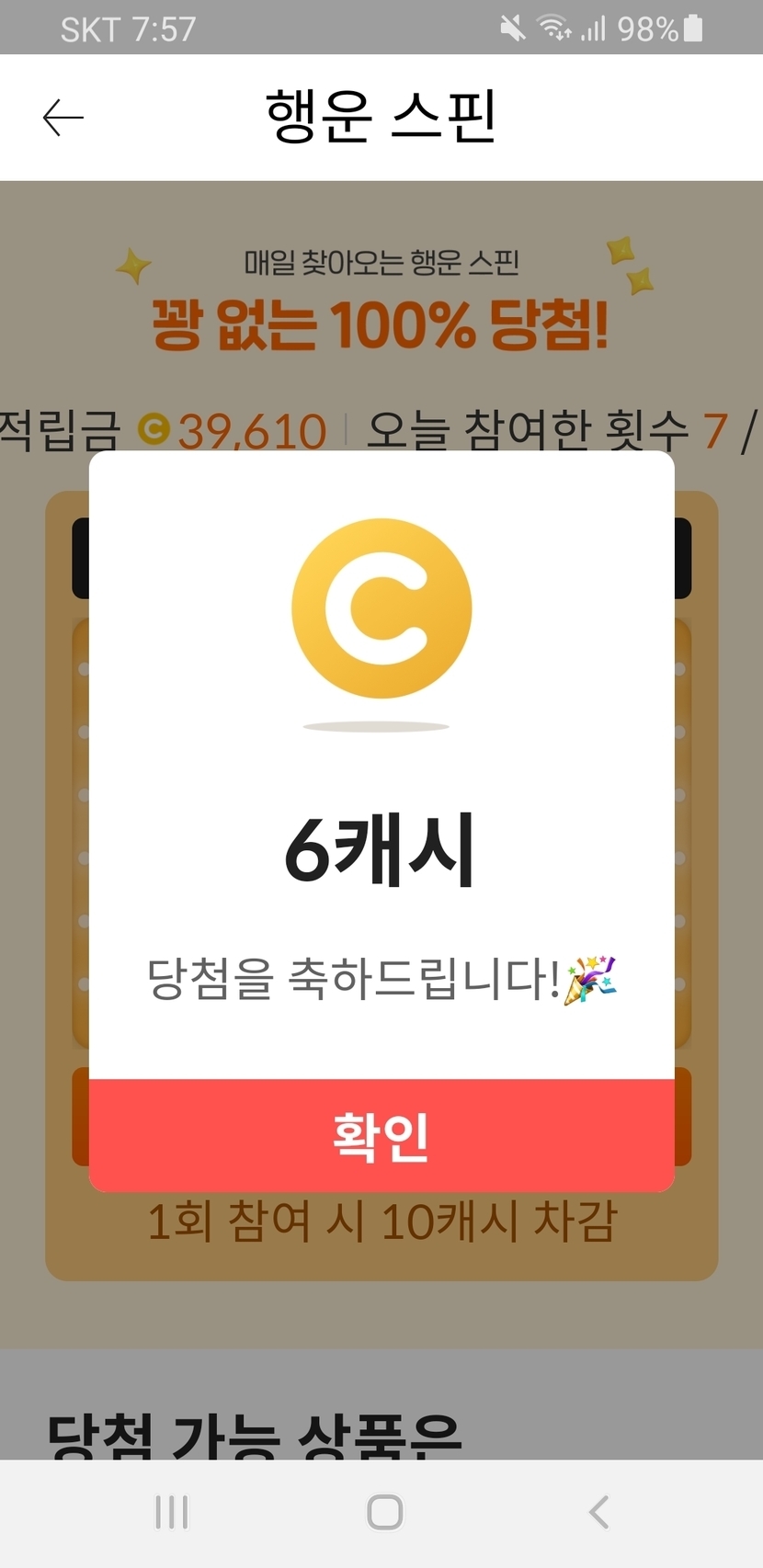Click the muted sound icon in status bar
The image size is (763, 1568).
pyautogui.click(x=513, y=28)
